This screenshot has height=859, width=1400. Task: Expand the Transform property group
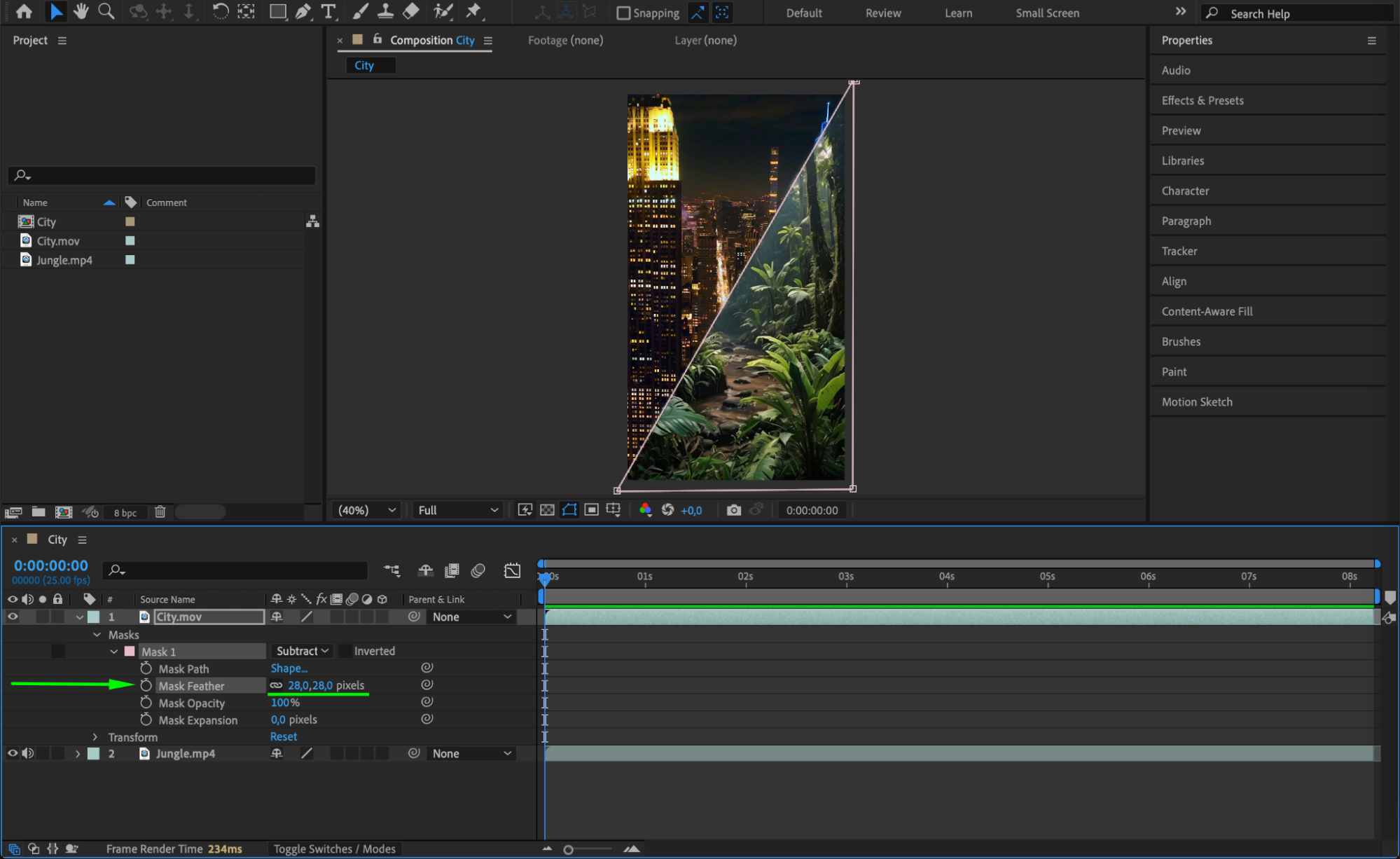(95, 737)
